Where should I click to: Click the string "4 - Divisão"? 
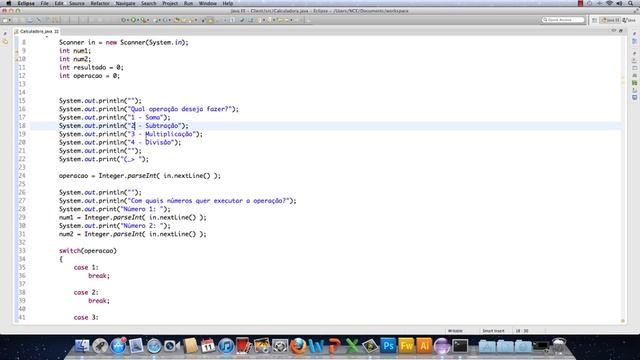pyautogui.click(x=151, y=142)
